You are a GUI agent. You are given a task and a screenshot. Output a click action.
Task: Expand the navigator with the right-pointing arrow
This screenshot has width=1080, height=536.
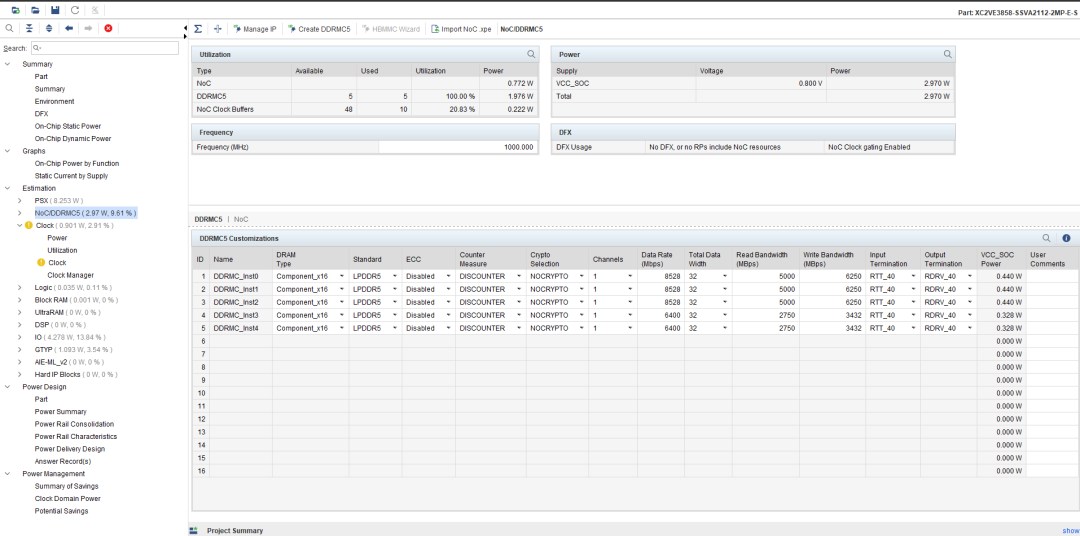tap(185, 36)
